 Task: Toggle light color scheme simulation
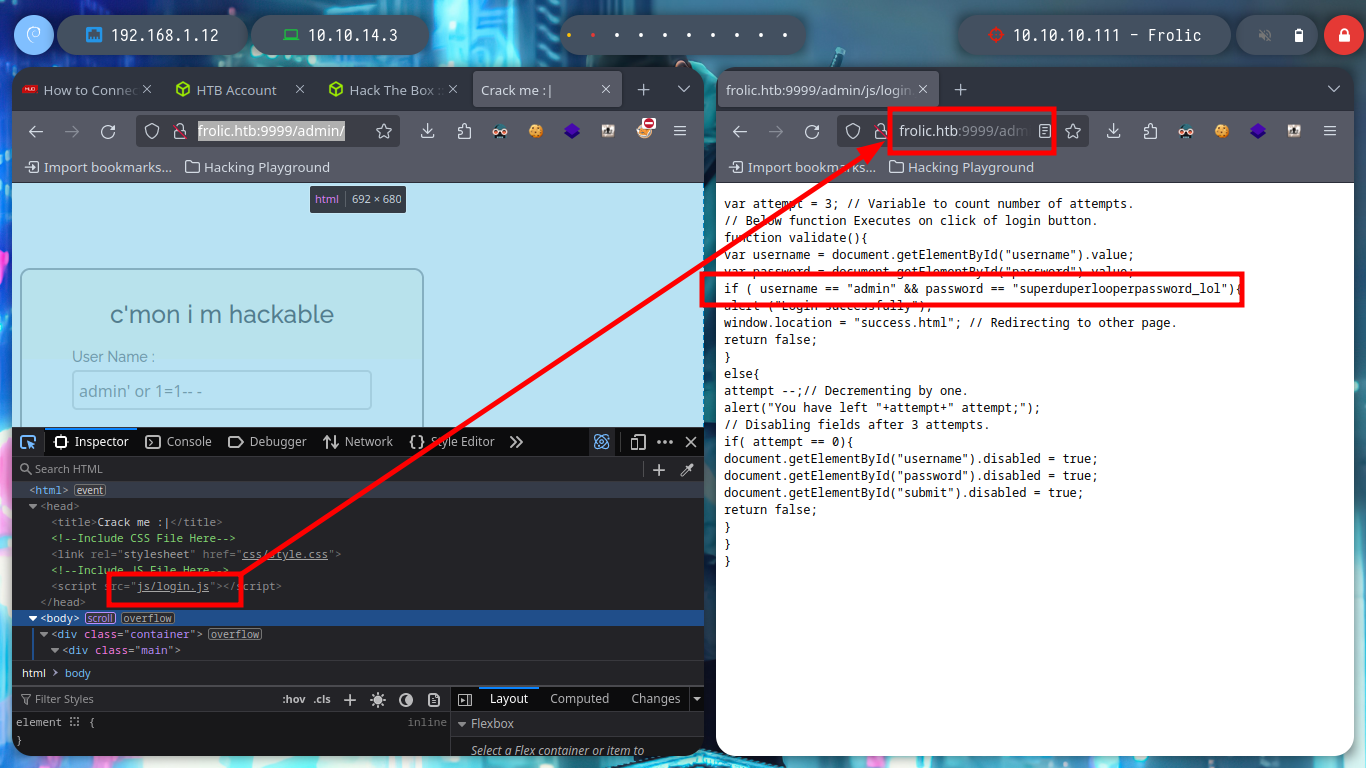pos(378,700)
